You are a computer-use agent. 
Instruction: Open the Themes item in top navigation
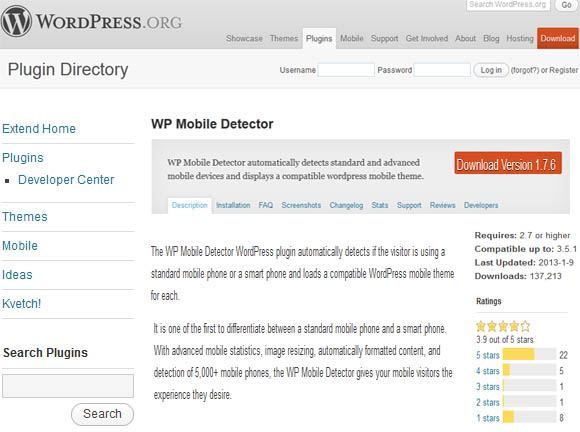(x=284, y=38)
